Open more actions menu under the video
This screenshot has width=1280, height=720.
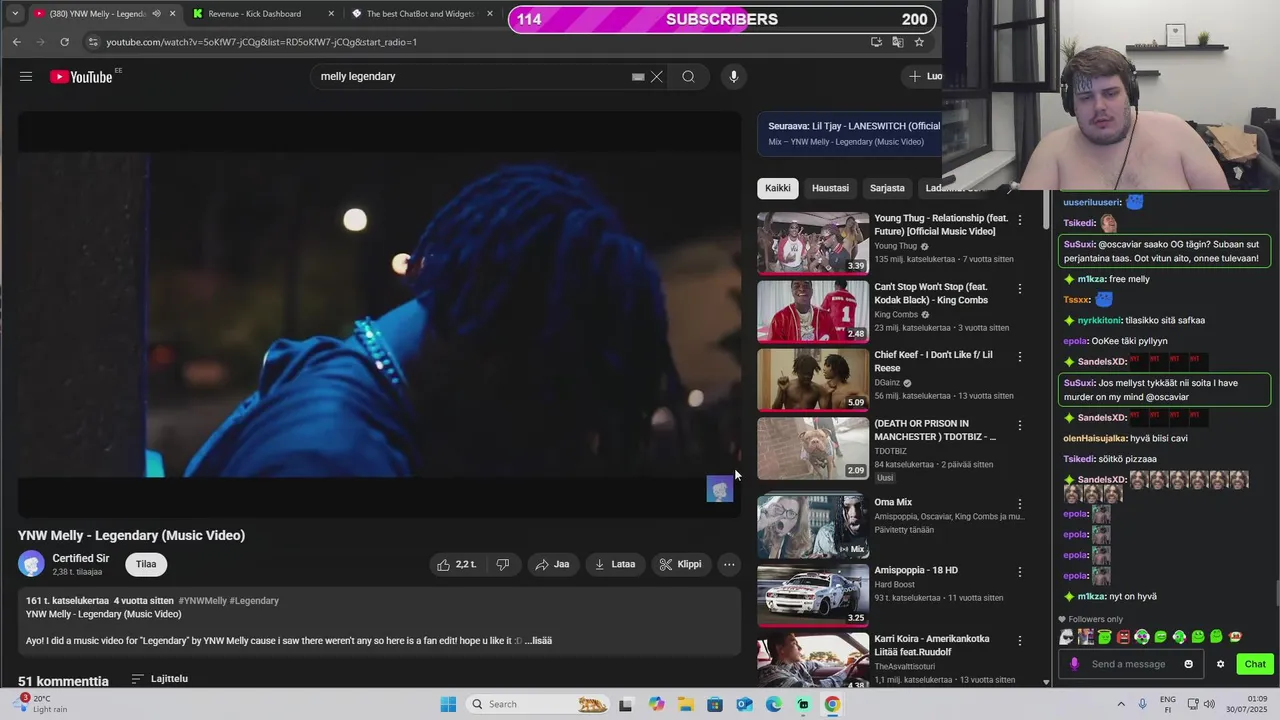coord(729,564)
